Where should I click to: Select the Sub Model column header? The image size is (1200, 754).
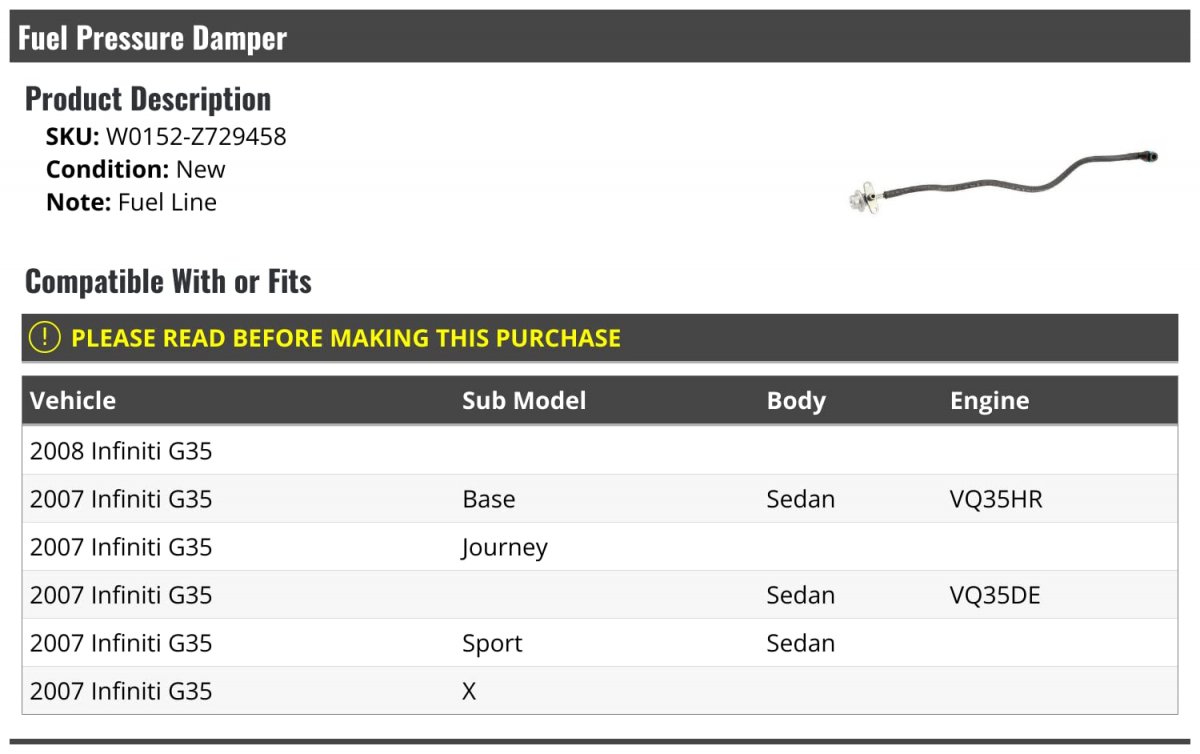pyautogui.click(x=524, y=401)
